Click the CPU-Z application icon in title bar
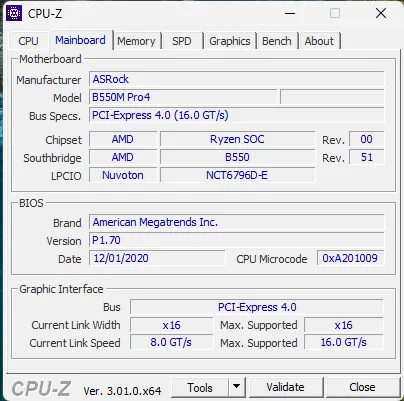 pos(14,13)
